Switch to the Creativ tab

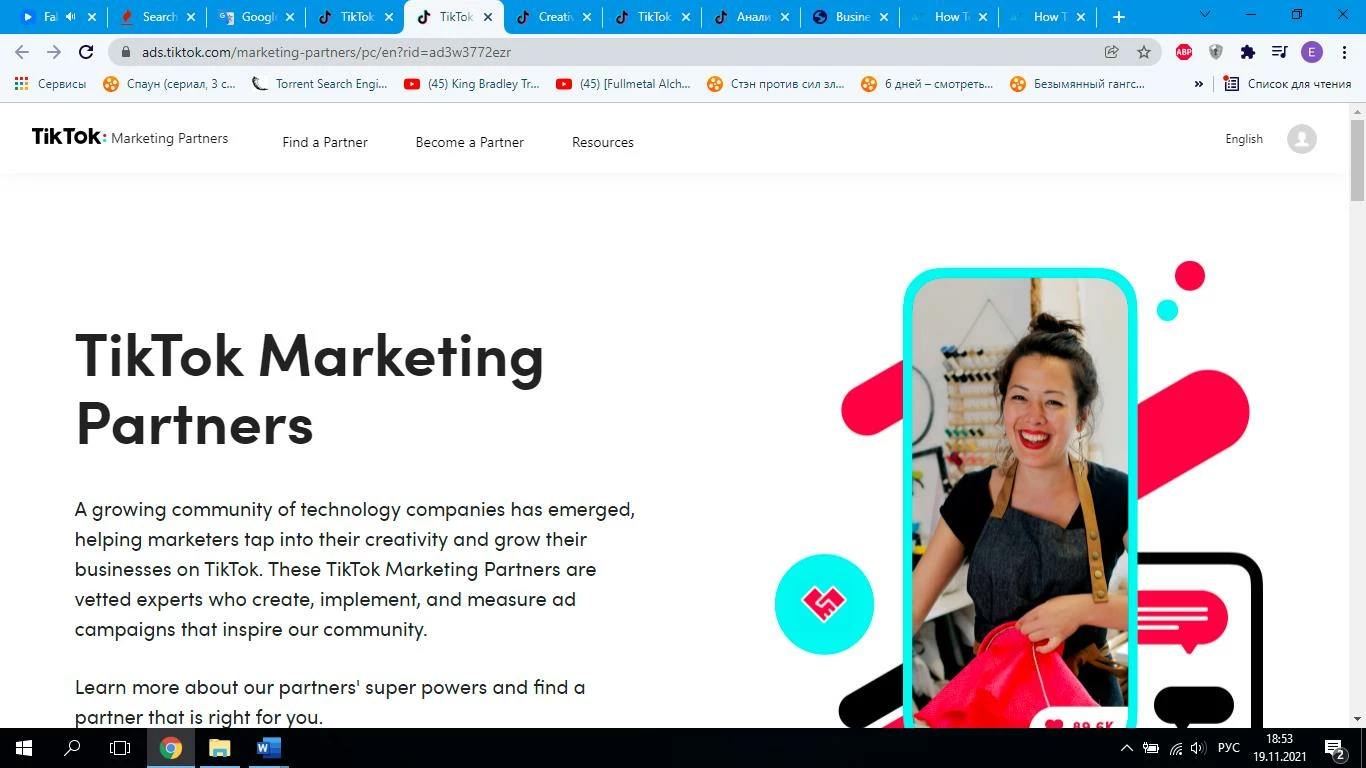(x=554, y=17)
